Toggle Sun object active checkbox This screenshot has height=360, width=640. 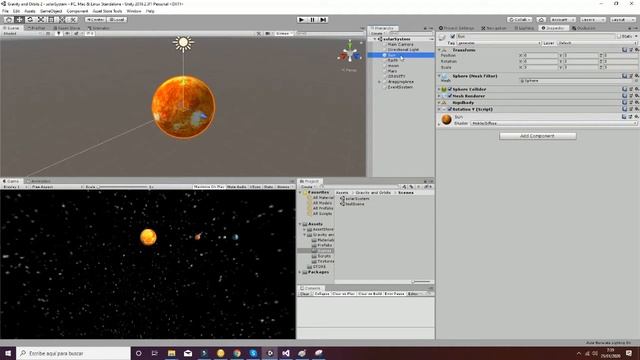[x=453, y=36]
